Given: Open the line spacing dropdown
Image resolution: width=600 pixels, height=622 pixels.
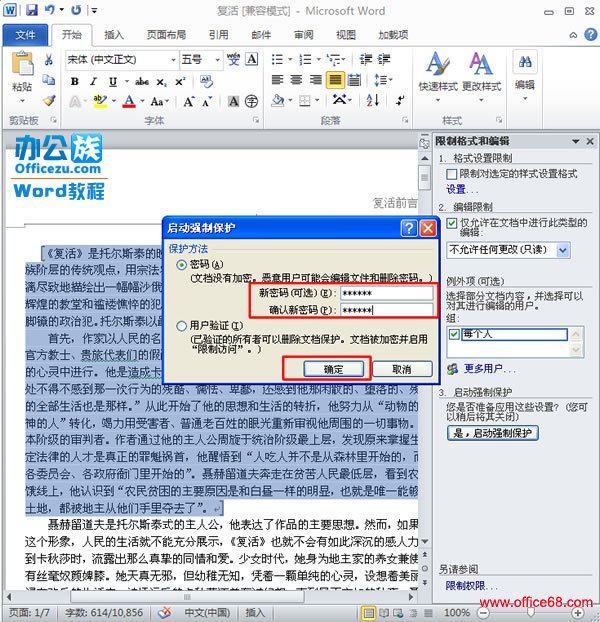Looking at the screenshot, I should coord(383,80).
